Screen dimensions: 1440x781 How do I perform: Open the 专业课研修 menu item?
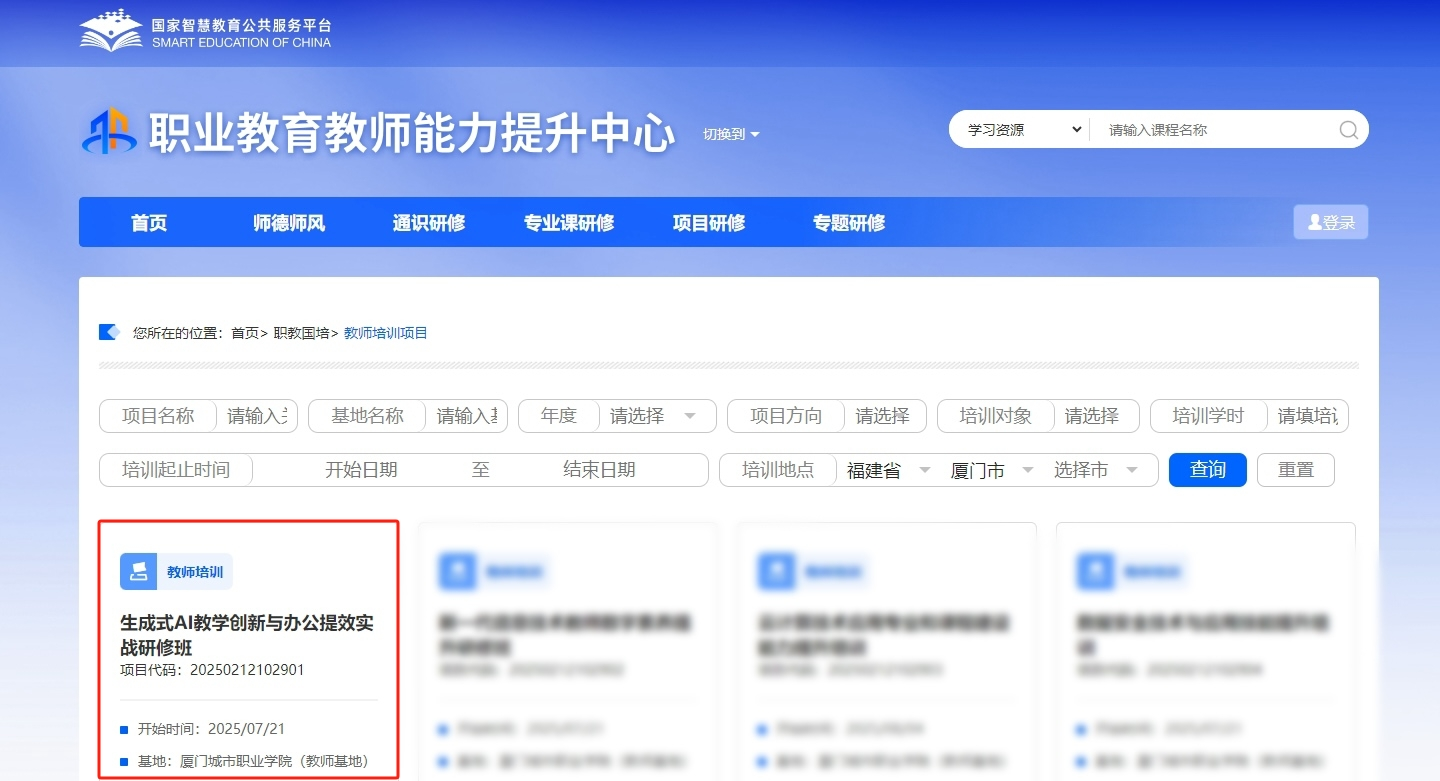569,223
